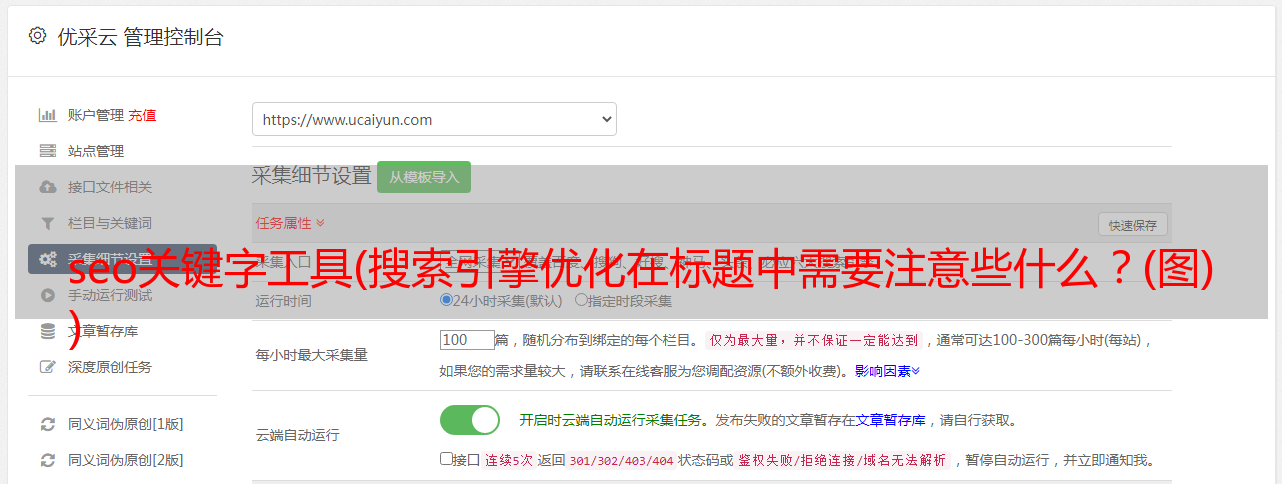The height and width of the screenshot is (484, 1282).
Task: Go to 栏目与关键词 section
Action: [110, 223]
